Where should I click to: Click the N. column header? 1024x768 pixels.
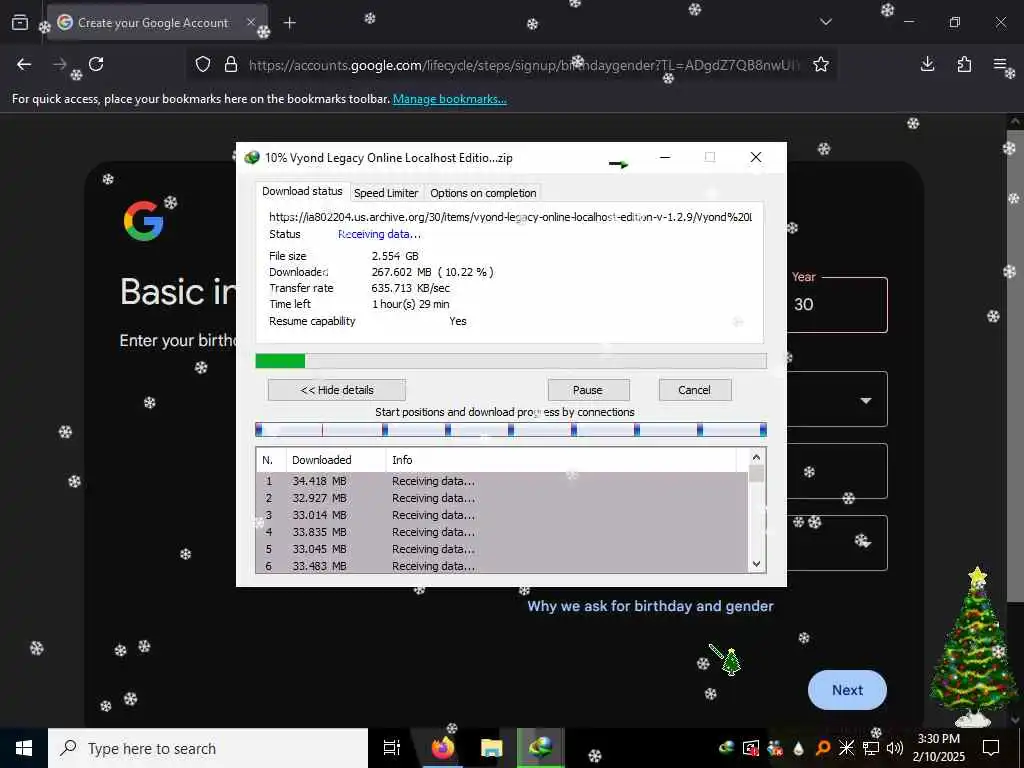click(271, 460)
